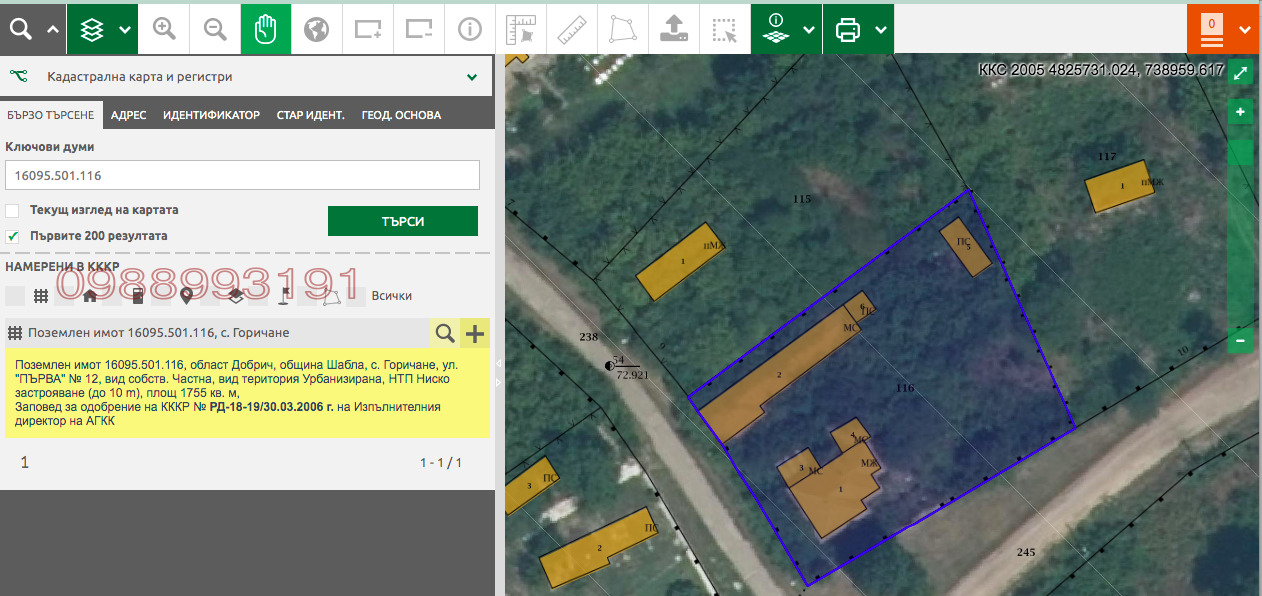Viewport: 1262px width, 596px height.
Task: Toggle fullscreen map with the expand icon
Action: (x=1240, y=73)
